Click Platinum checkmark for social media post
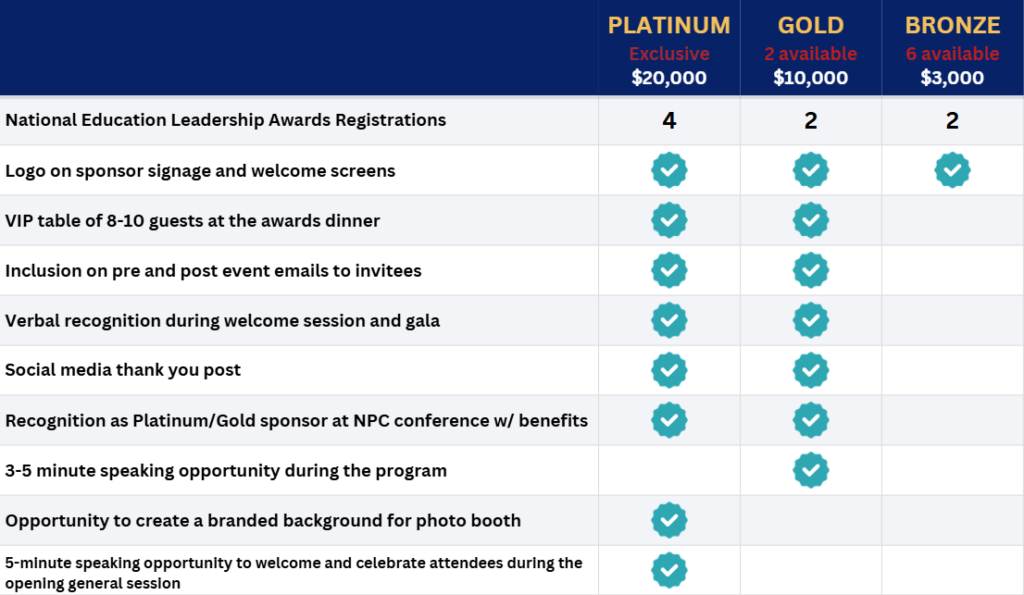This screenshot has width=1024, height=595. pos(669,370)
